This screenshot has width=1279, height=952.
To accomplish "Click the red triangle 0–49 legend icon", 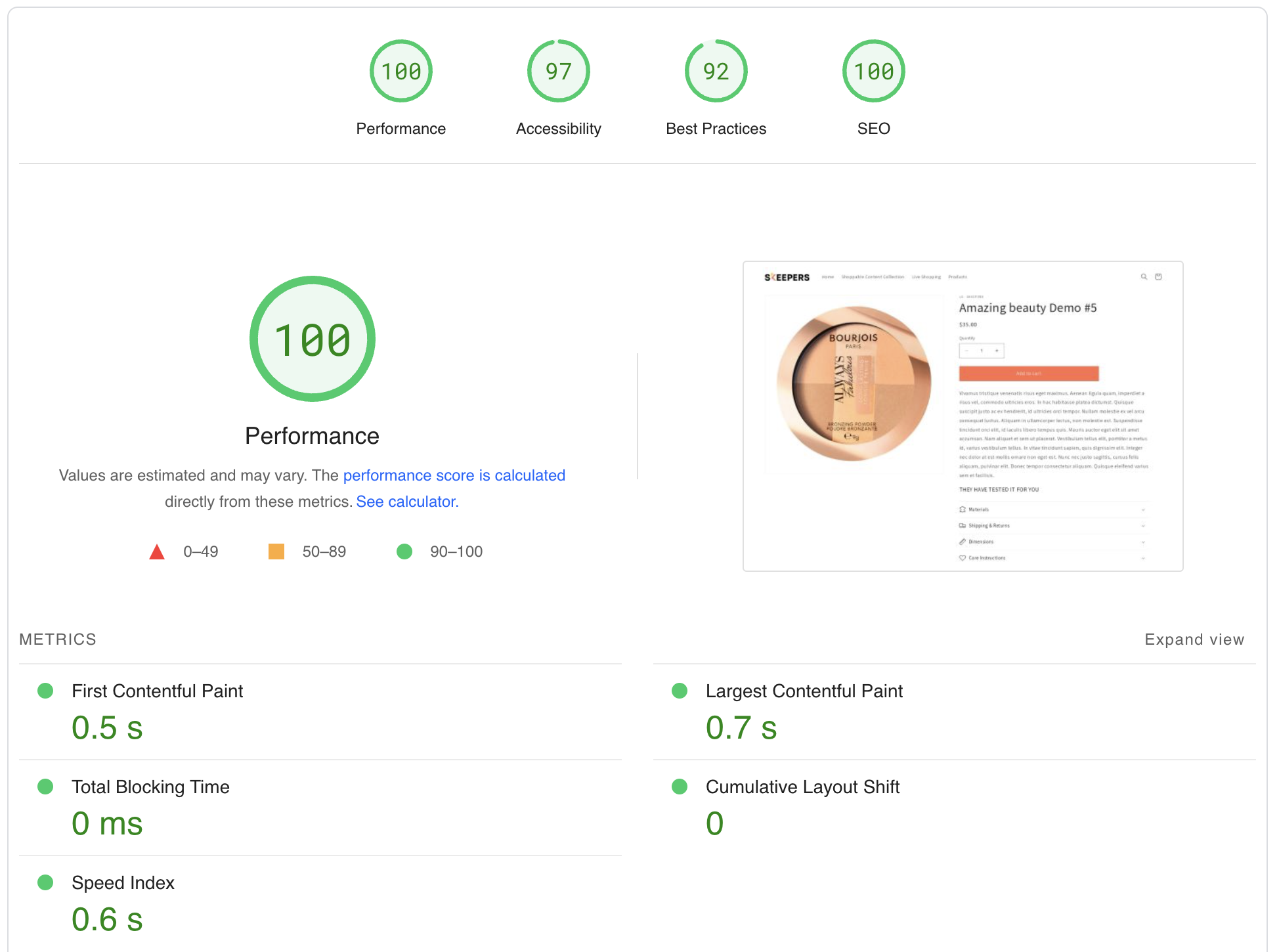I will [157, 552].
